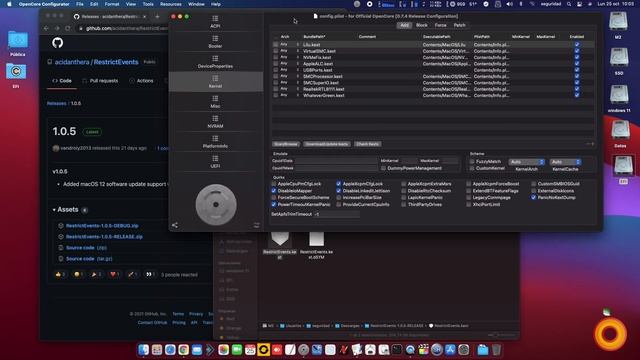Image resolution: width=640 pixels, height=360 pixels.
Task: Open the Tools menu in menu bar
Action: point(148,4)
